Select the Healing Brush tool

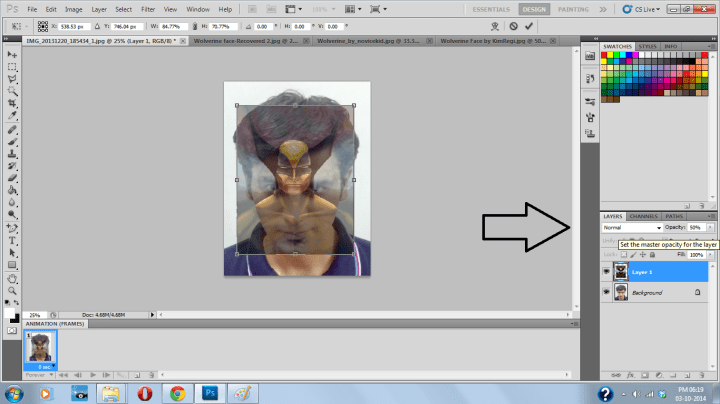pyautogui.click(x=12, y=130)
